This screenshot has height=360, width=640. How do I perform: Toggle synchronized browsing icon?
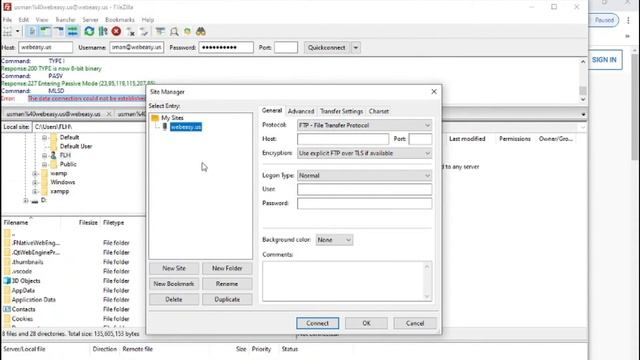[187, 31]
